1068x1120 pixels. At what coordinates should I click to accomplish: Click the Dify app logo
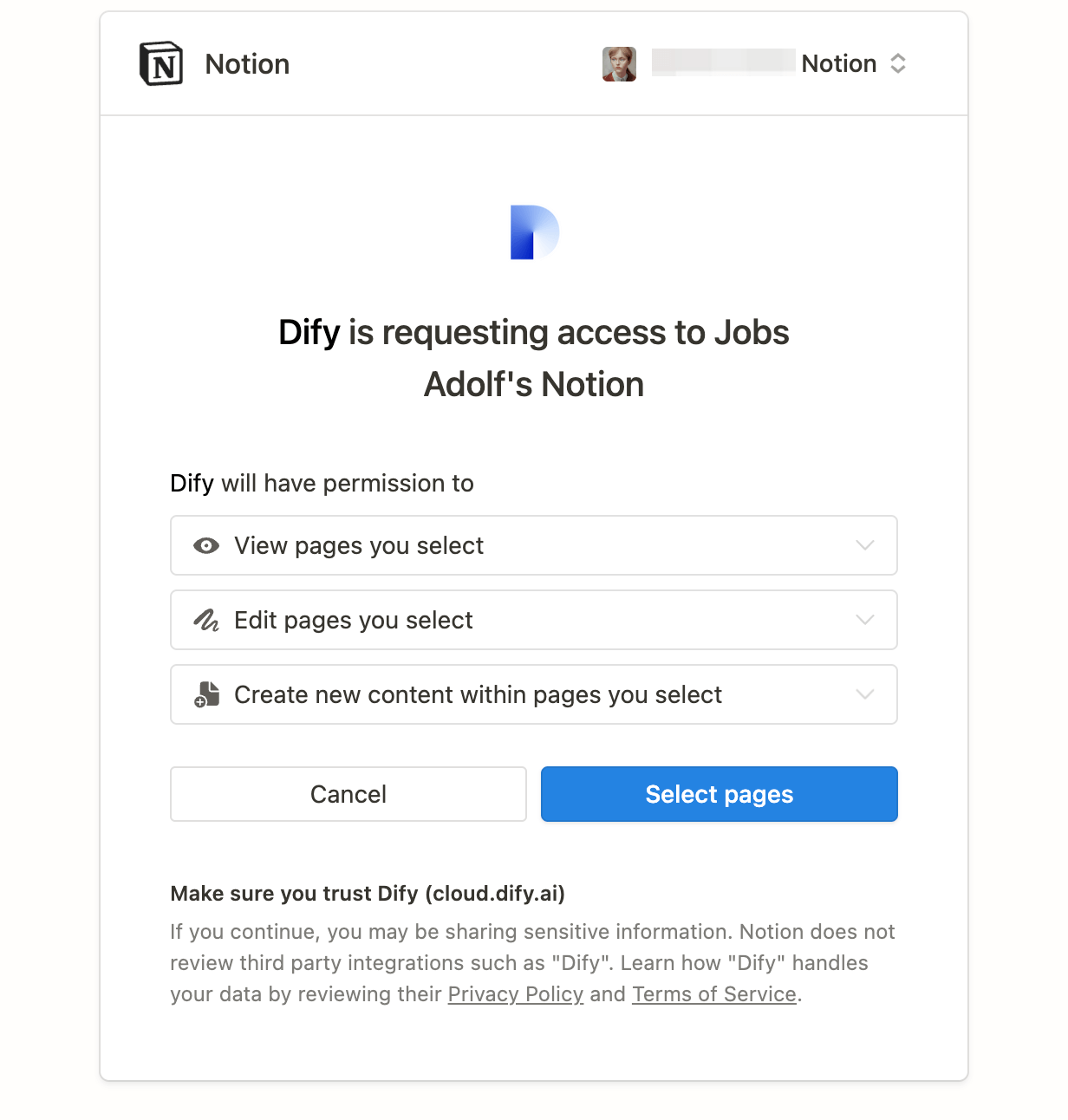point(535,232)
